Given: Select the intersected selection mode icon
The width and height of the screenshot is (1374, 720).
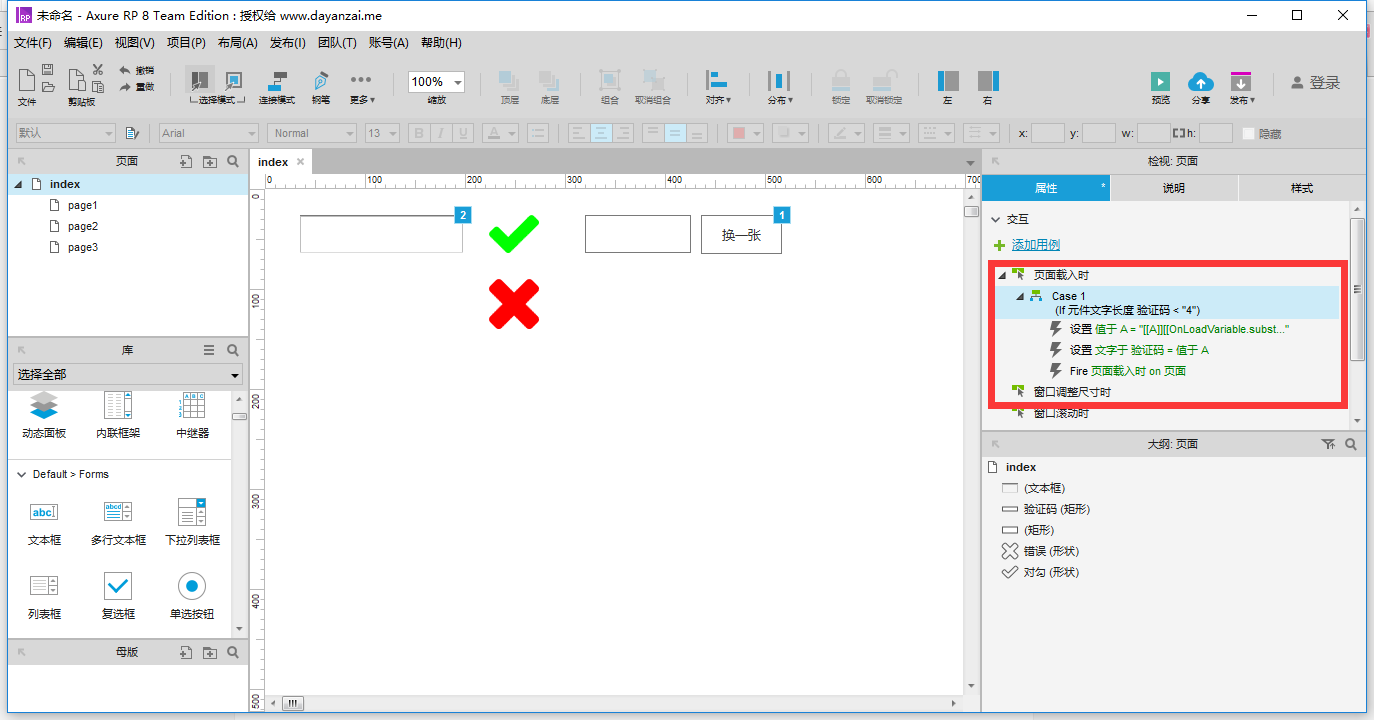Looking at the screenshot, I should pos(200,80).
